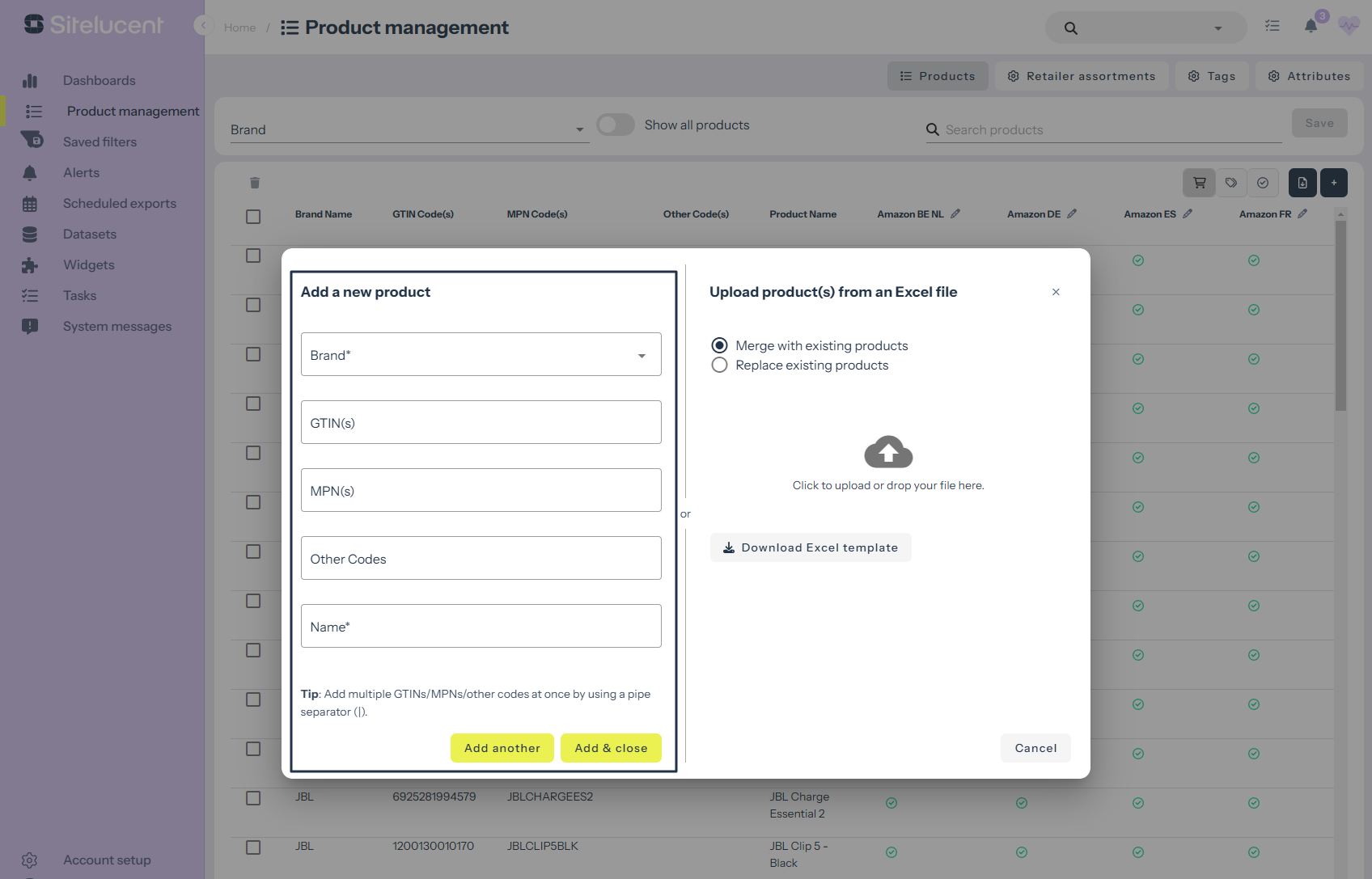The width and height of the screenshot is (1372, 879).
Task: Select Replace existing products option
Action: (x=719, y=366)
